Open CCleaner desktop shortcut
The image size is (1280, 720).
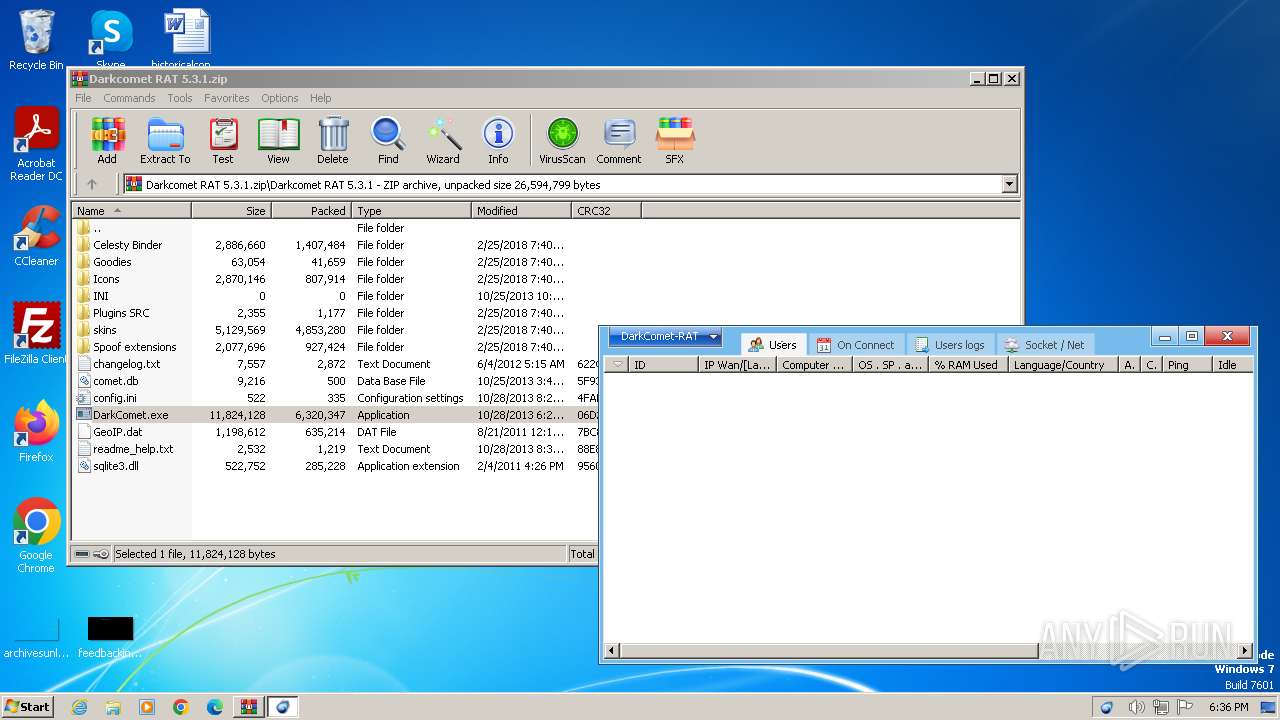click(x=36, y=236)
